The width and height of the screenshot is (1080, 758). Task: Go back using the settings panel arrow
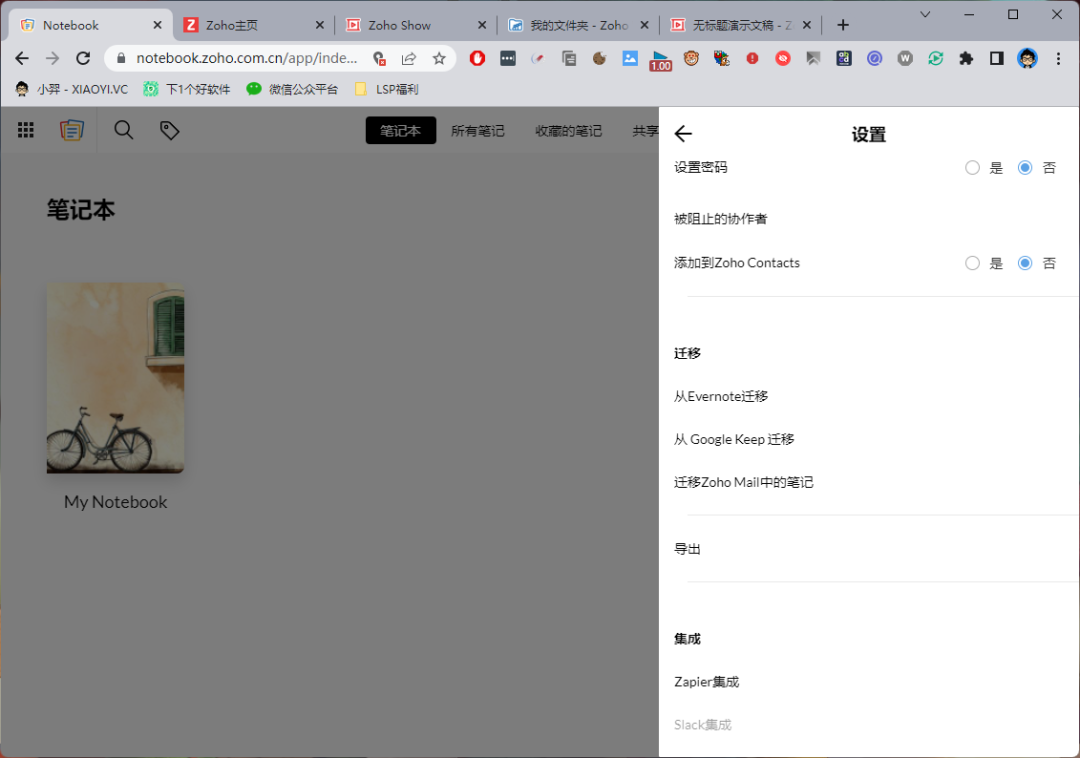click(683, 133)
